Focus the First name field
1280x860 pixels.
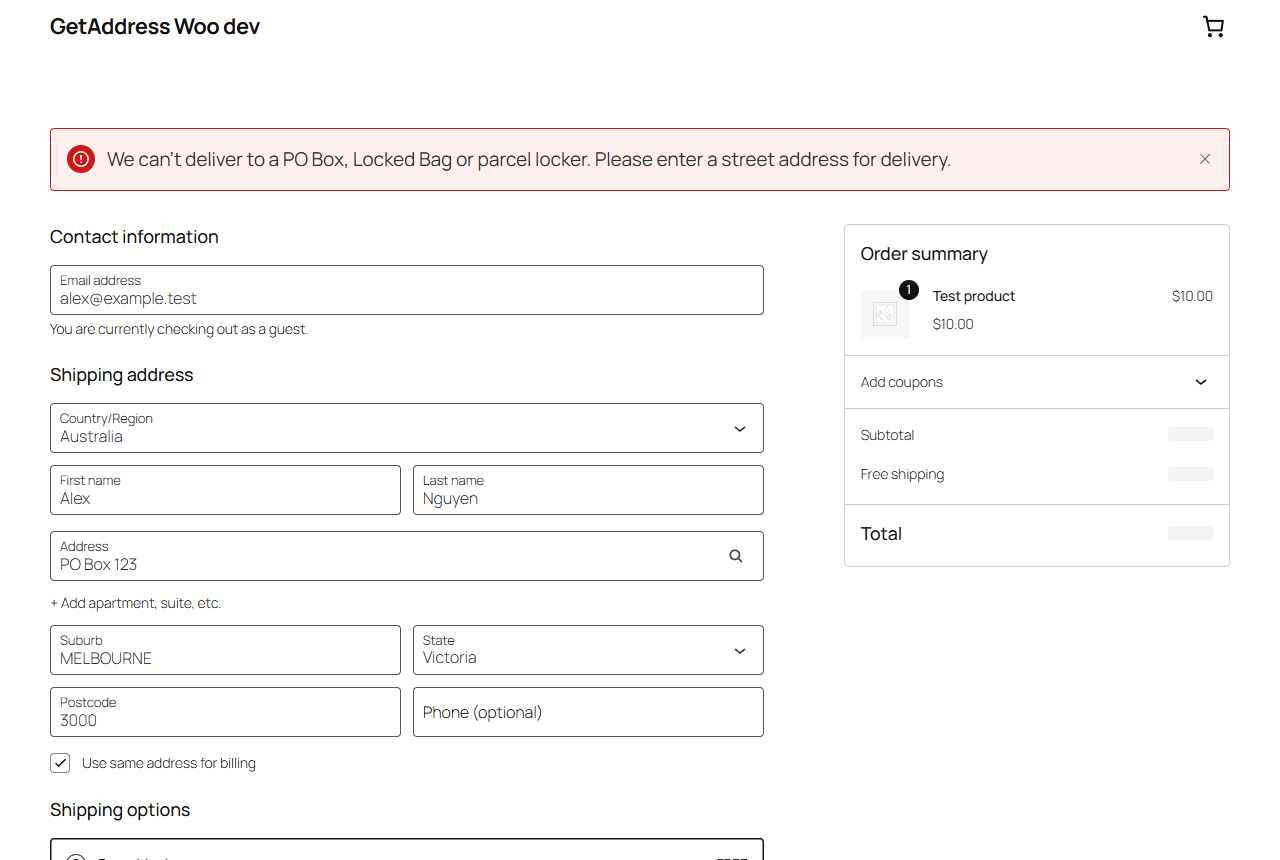pos(225,490)
